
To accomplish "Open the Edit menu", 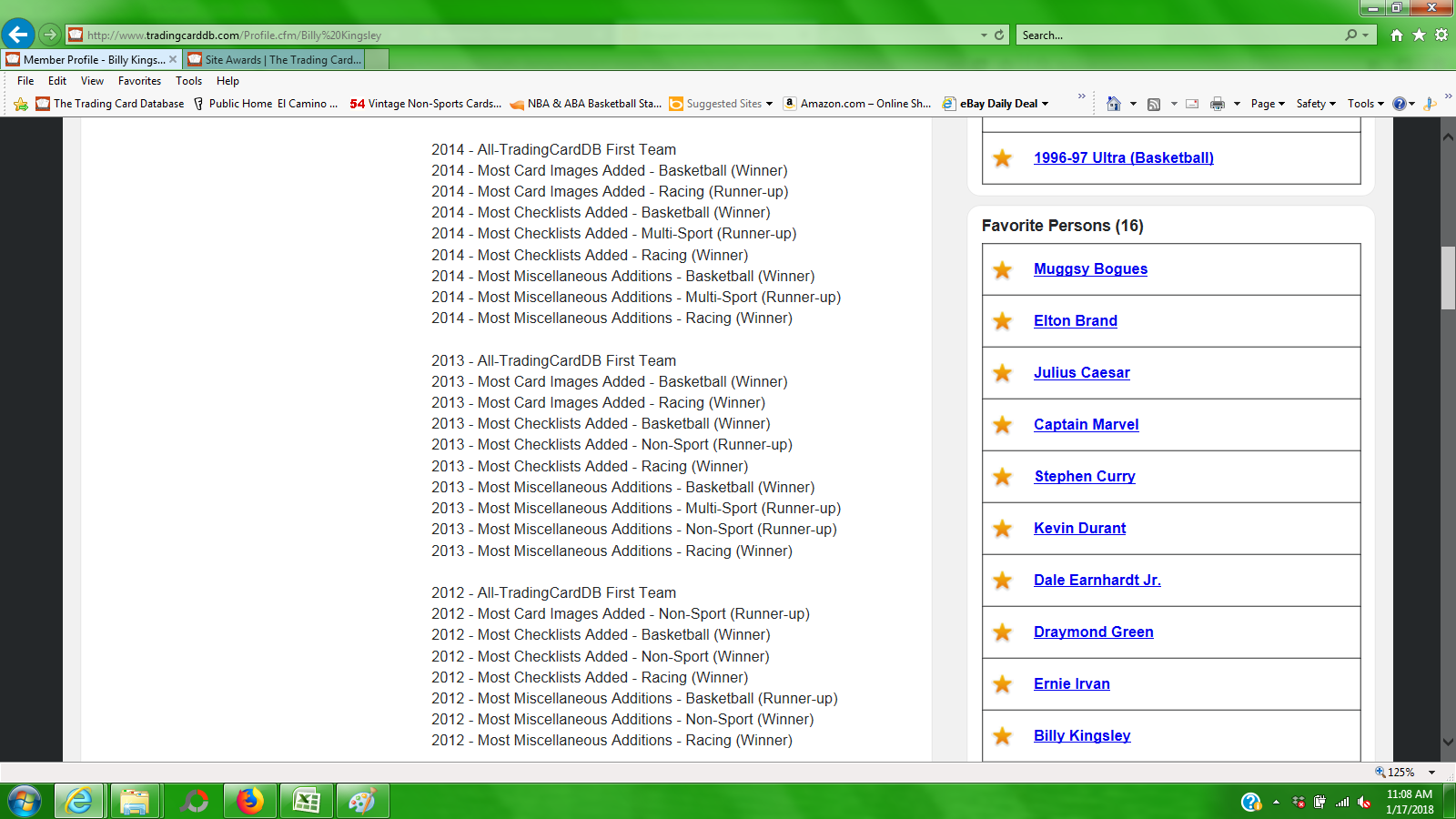I will pos(57,81).
